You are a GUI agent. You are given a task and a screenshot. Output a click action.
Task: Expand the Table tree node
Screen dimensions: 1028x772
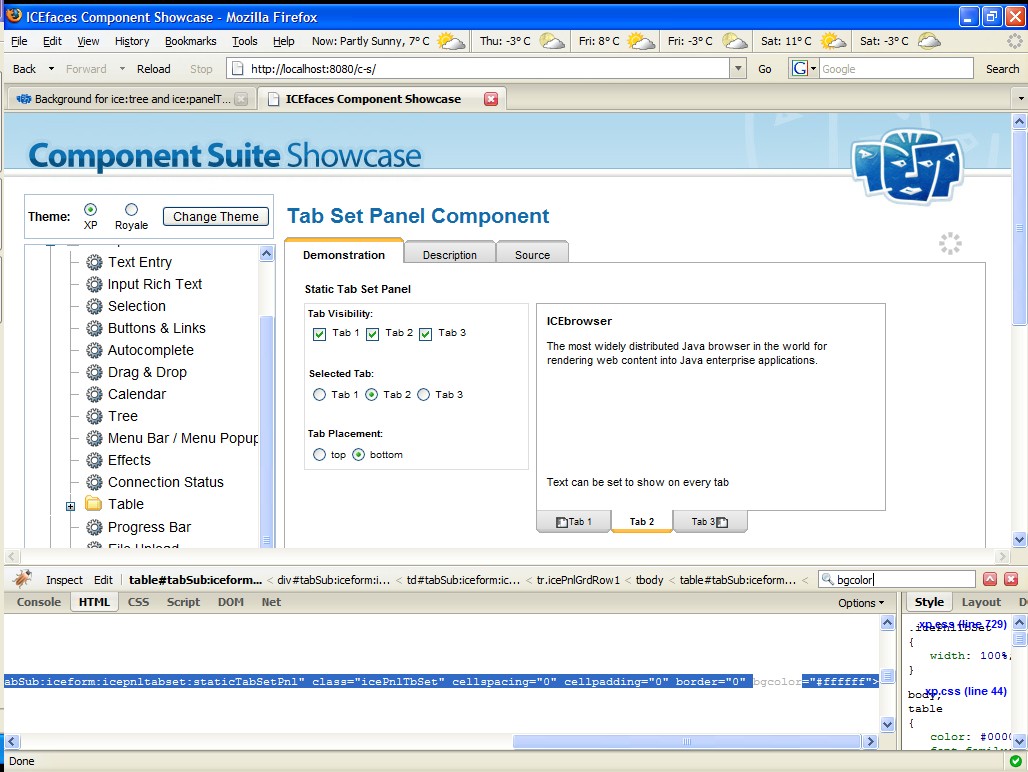tap(71, 506)
